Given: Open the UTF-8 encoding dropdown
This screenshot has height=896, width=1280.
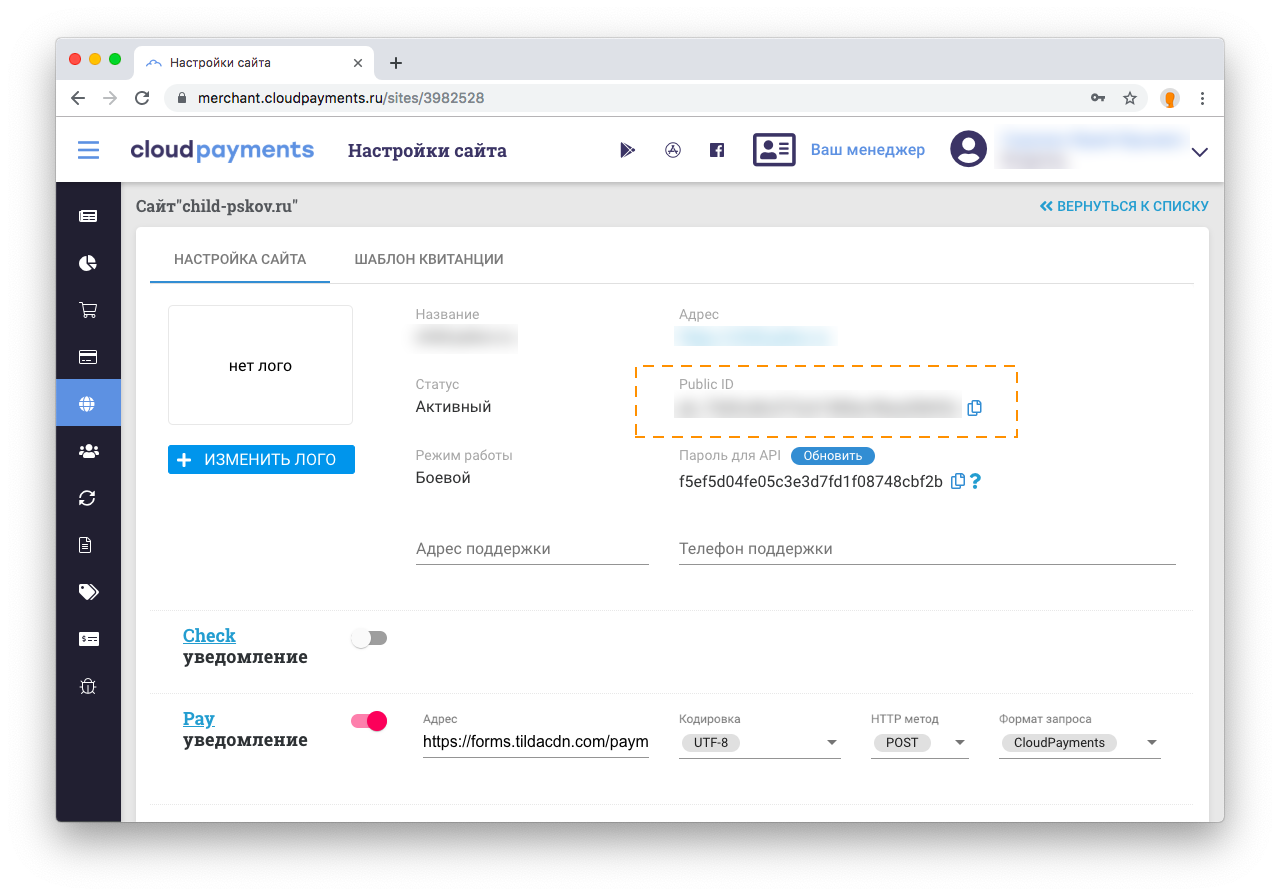Looking at the screenshot, I should 760,743.
